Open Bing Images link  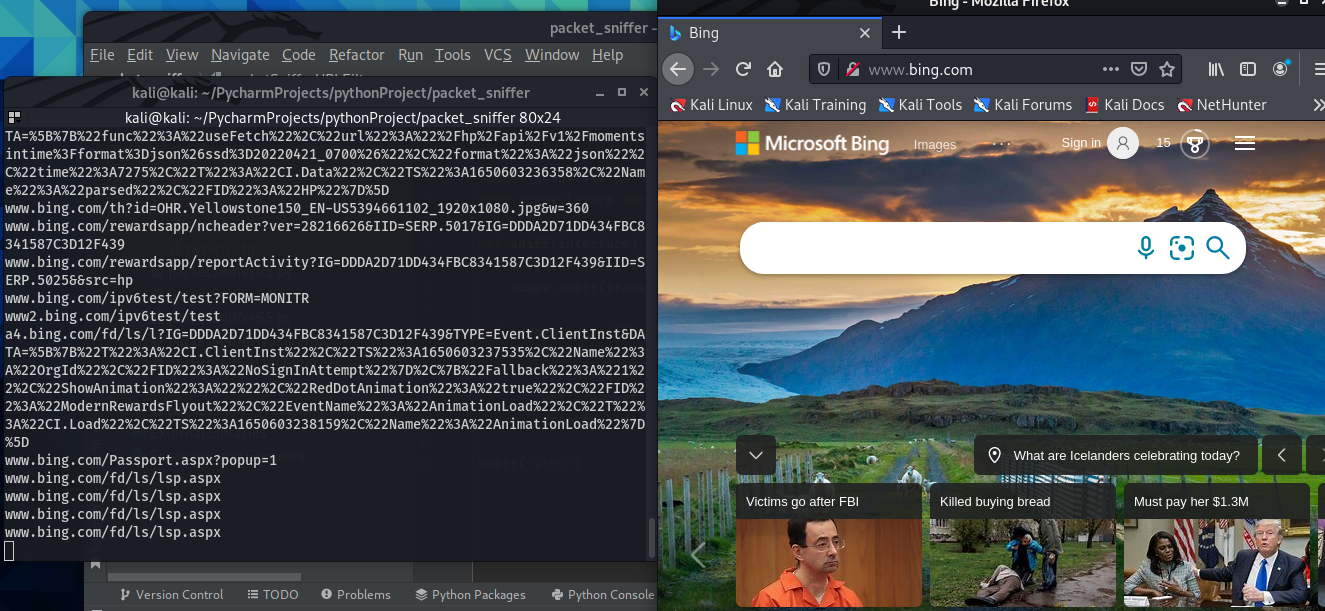coord(935,144)
